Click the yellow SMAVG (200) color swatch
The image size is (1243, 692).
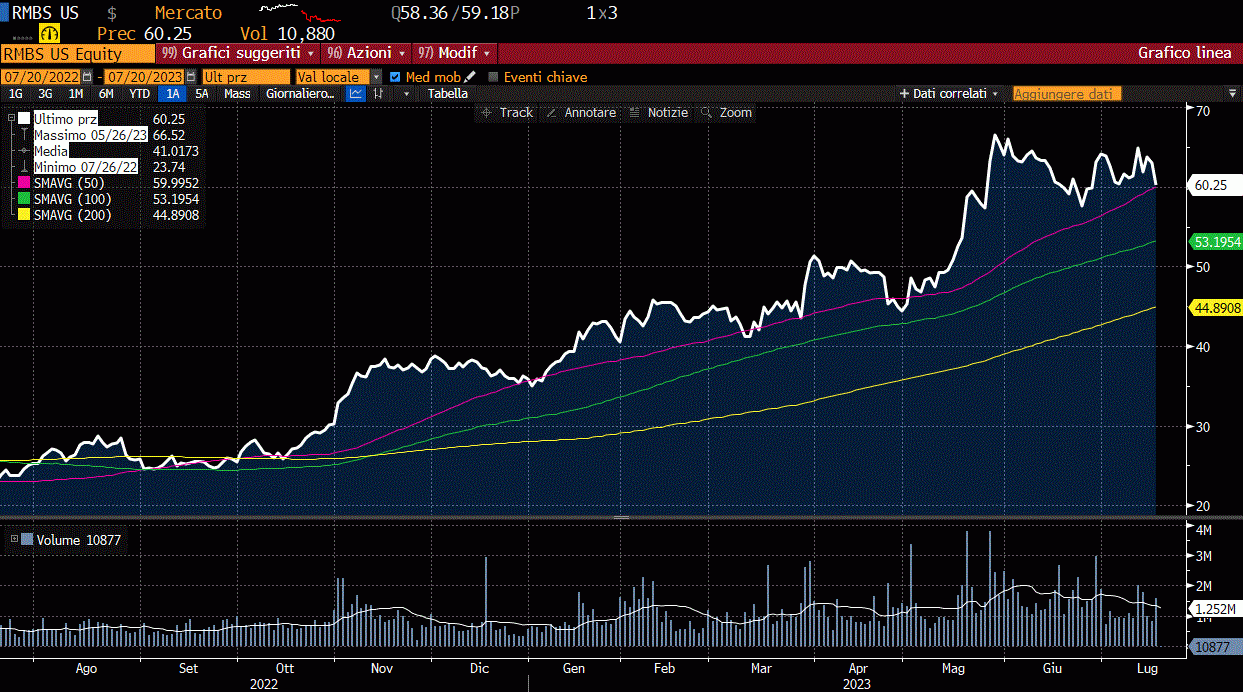coord(23,215)
